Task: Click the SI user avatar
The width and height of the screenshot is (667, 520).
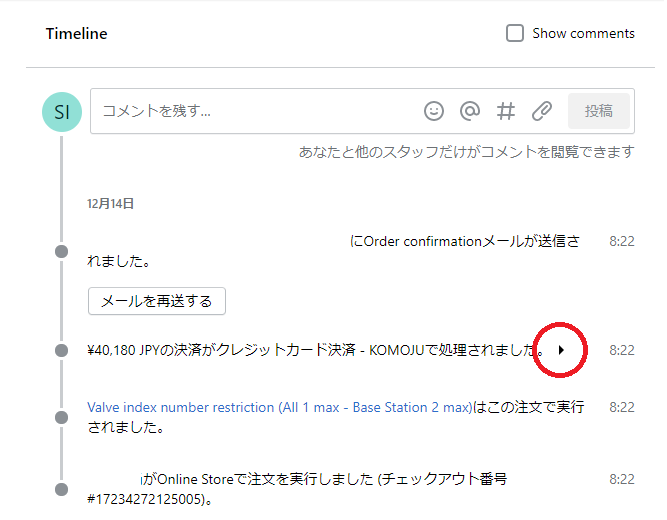Action: [x=62, y=112]
